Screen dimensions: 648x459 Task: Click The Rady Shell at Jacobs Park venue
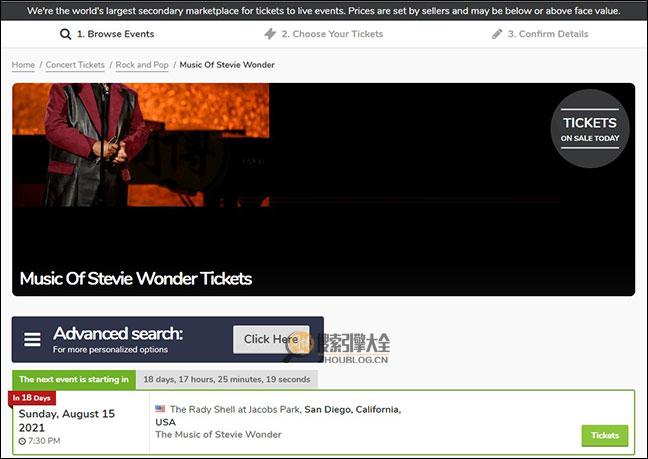pos(234,409)
